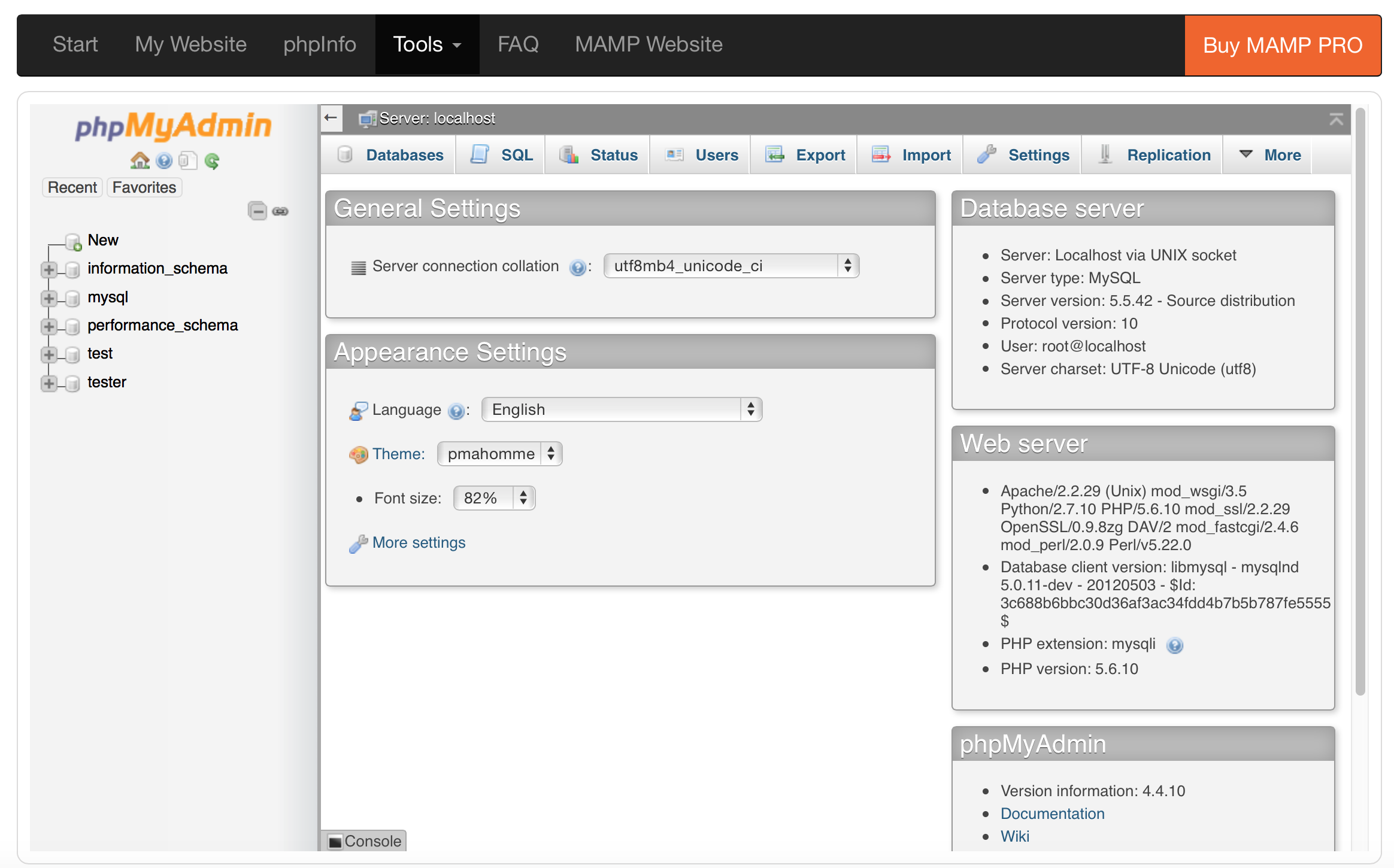
Task: Click the New database icon in tree
Action: pos(73,241)
